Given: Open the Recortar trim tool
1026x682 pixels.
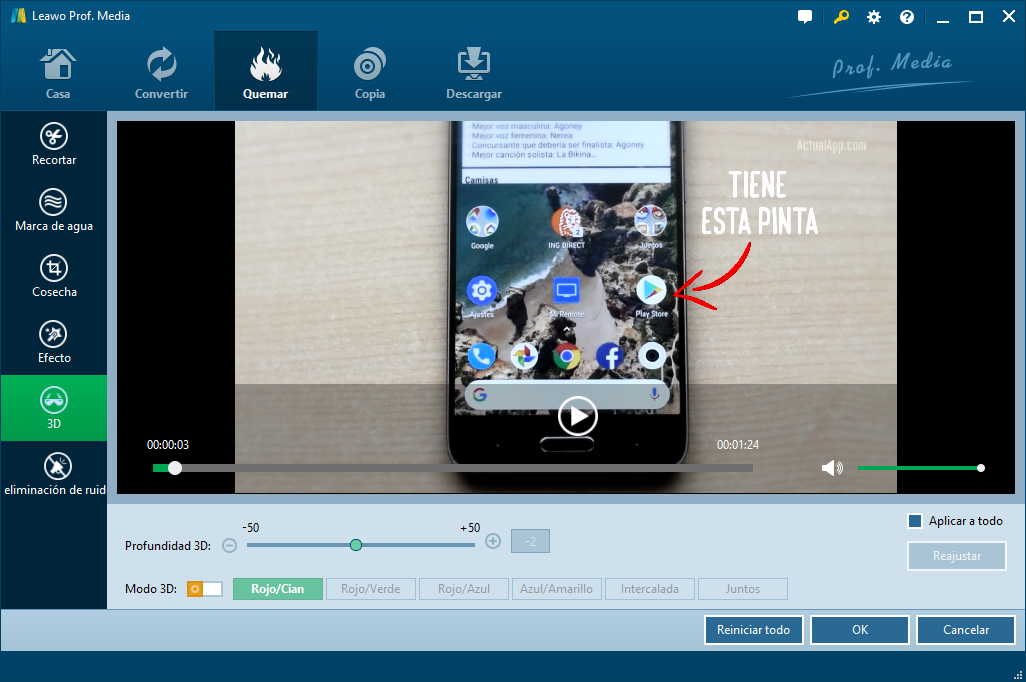Looking at the screenshot, I should 54,144.
